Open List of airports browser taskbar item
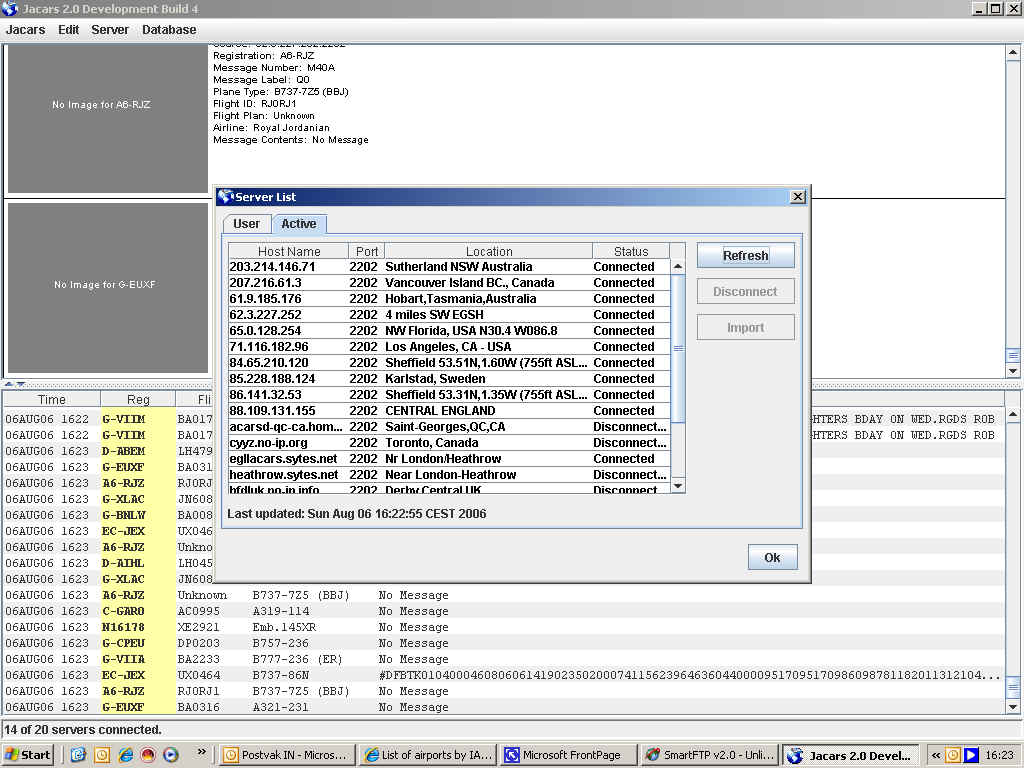Viewport: 1024px width, 768px height. pyautogui.click(x=428, y=755)
